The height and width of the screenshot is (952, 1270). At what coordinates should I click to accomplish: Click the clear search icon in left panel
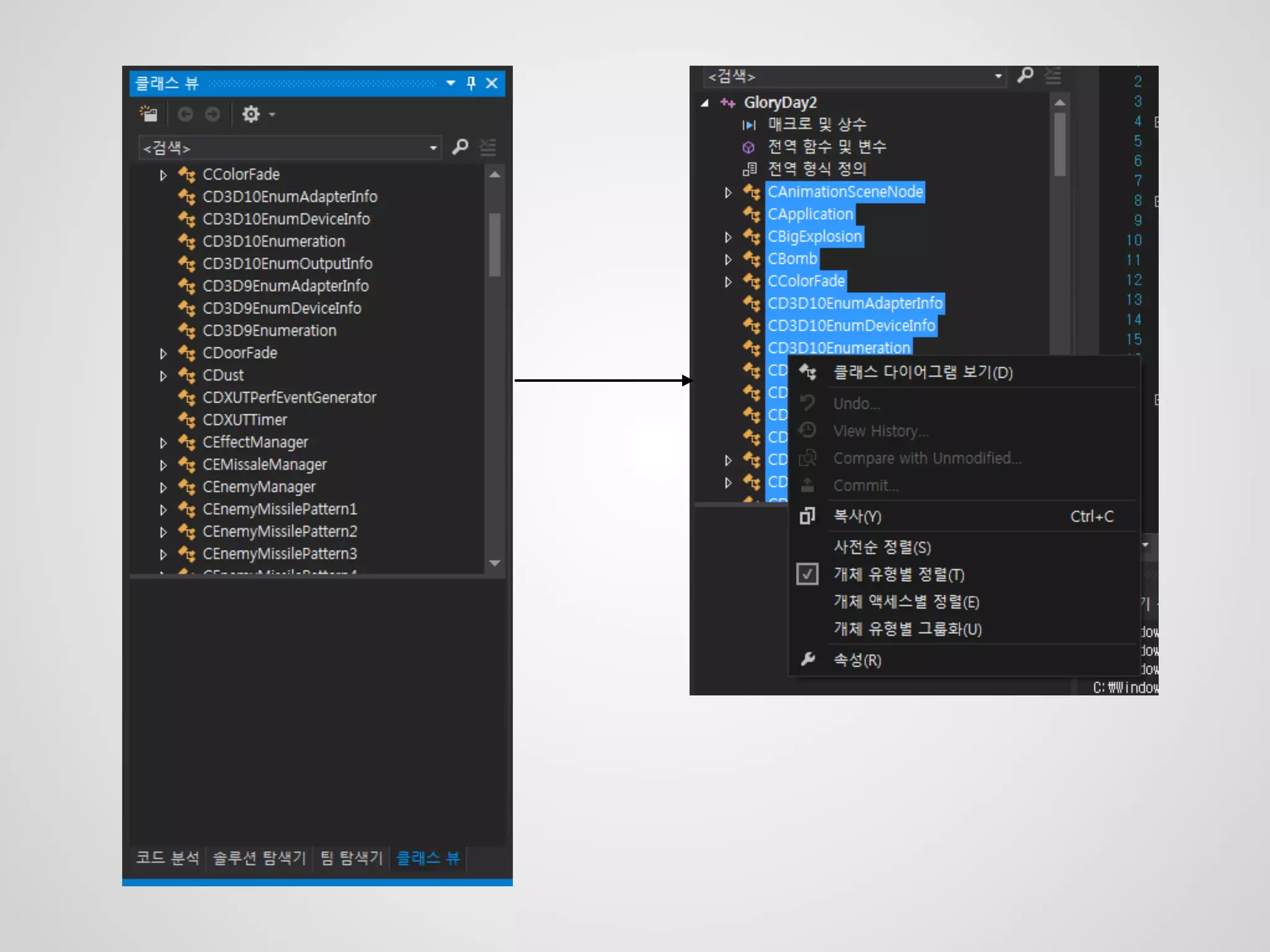pos(488,148)
